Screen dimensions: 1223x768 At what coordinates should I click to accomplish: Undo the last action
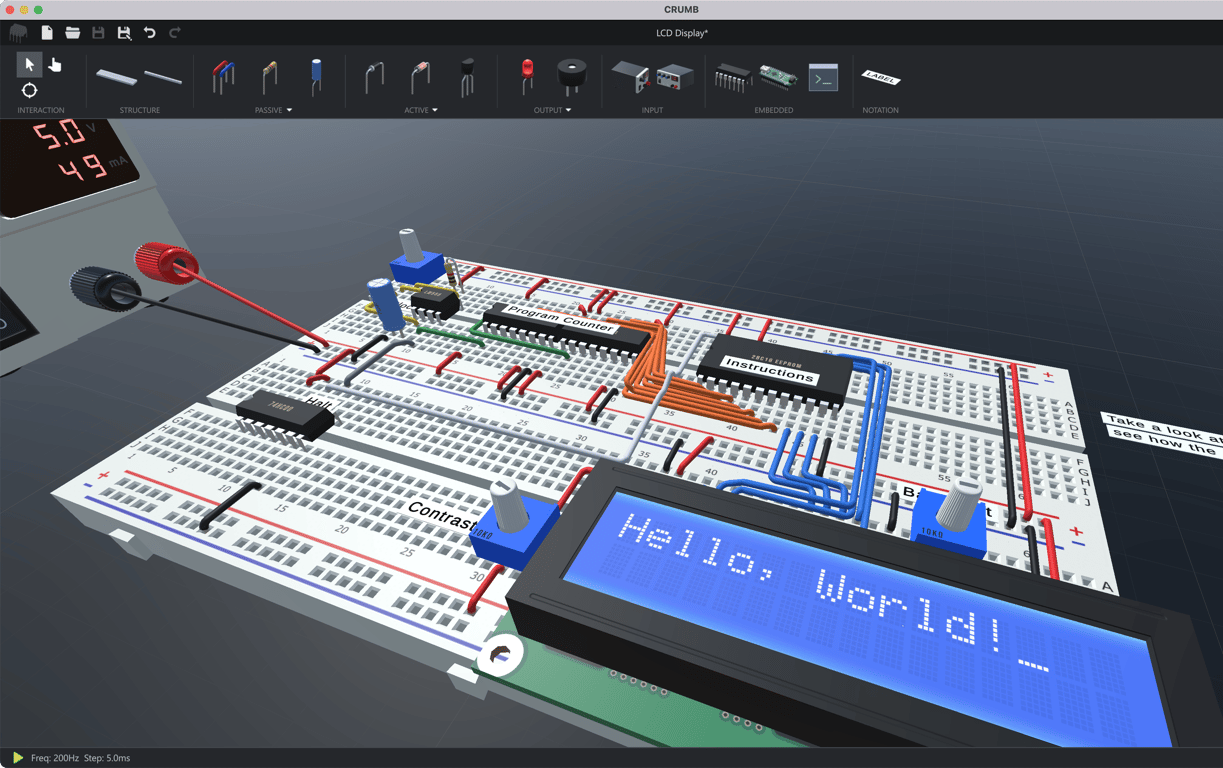[x=149, y=33]
